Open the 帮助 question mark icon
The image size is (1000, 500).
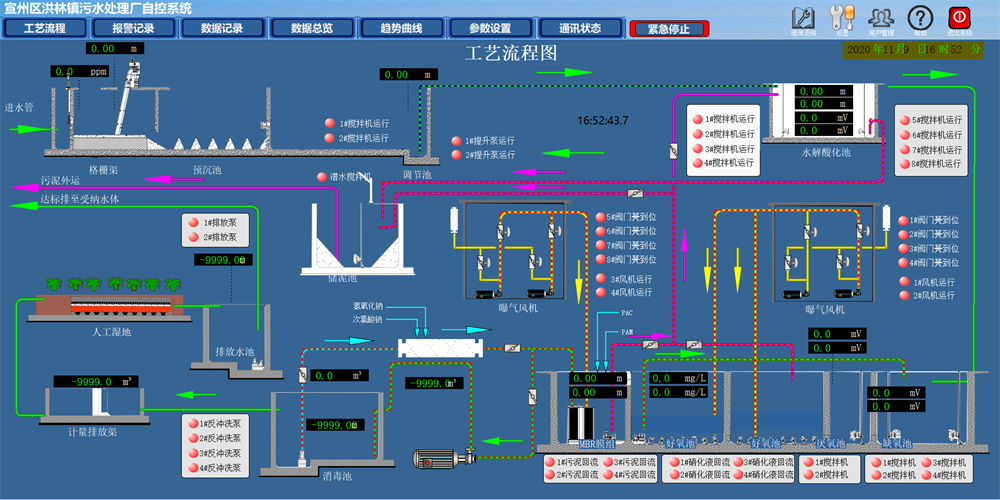[x=920, y=18]
